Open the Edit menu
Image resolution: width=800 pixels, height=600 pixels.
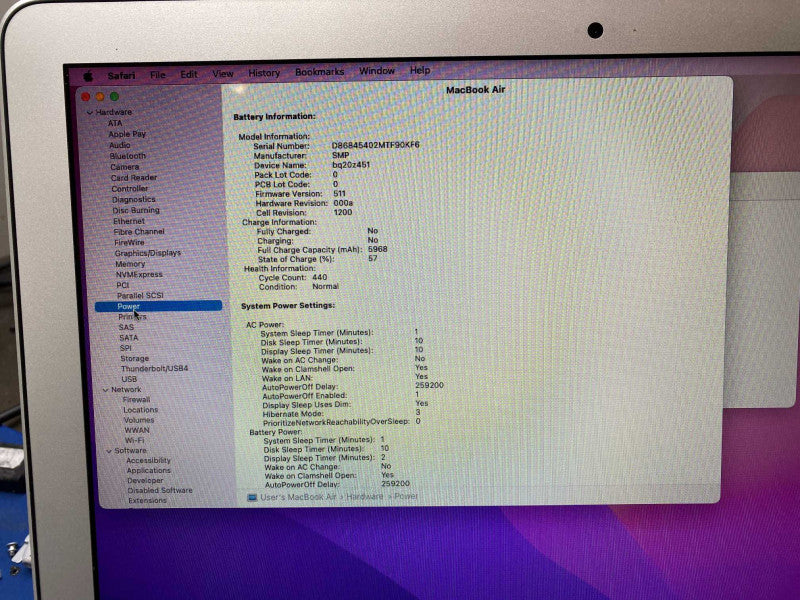point(189,74)
